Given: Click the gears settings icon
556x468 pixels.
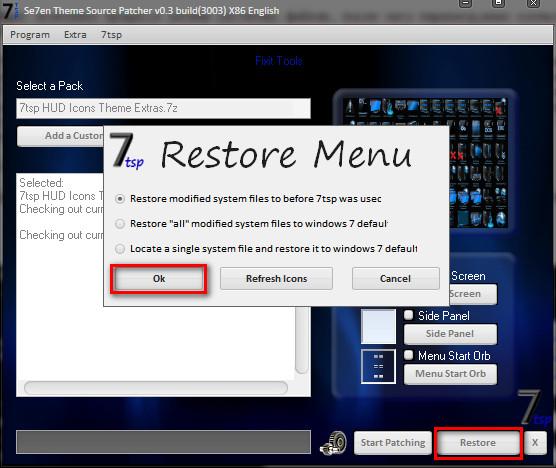Looking at the screenshot, I should [333, 443].
